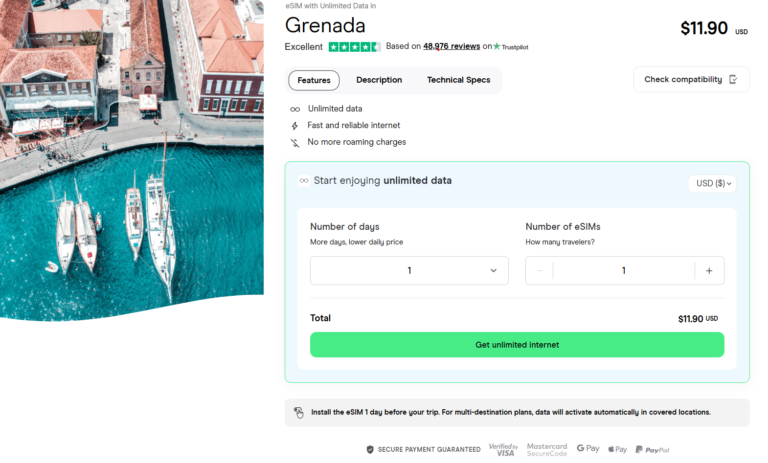Increase the number of eSIMs with plus
Viewport: 768px width, 463px height.
click(709, 271)
